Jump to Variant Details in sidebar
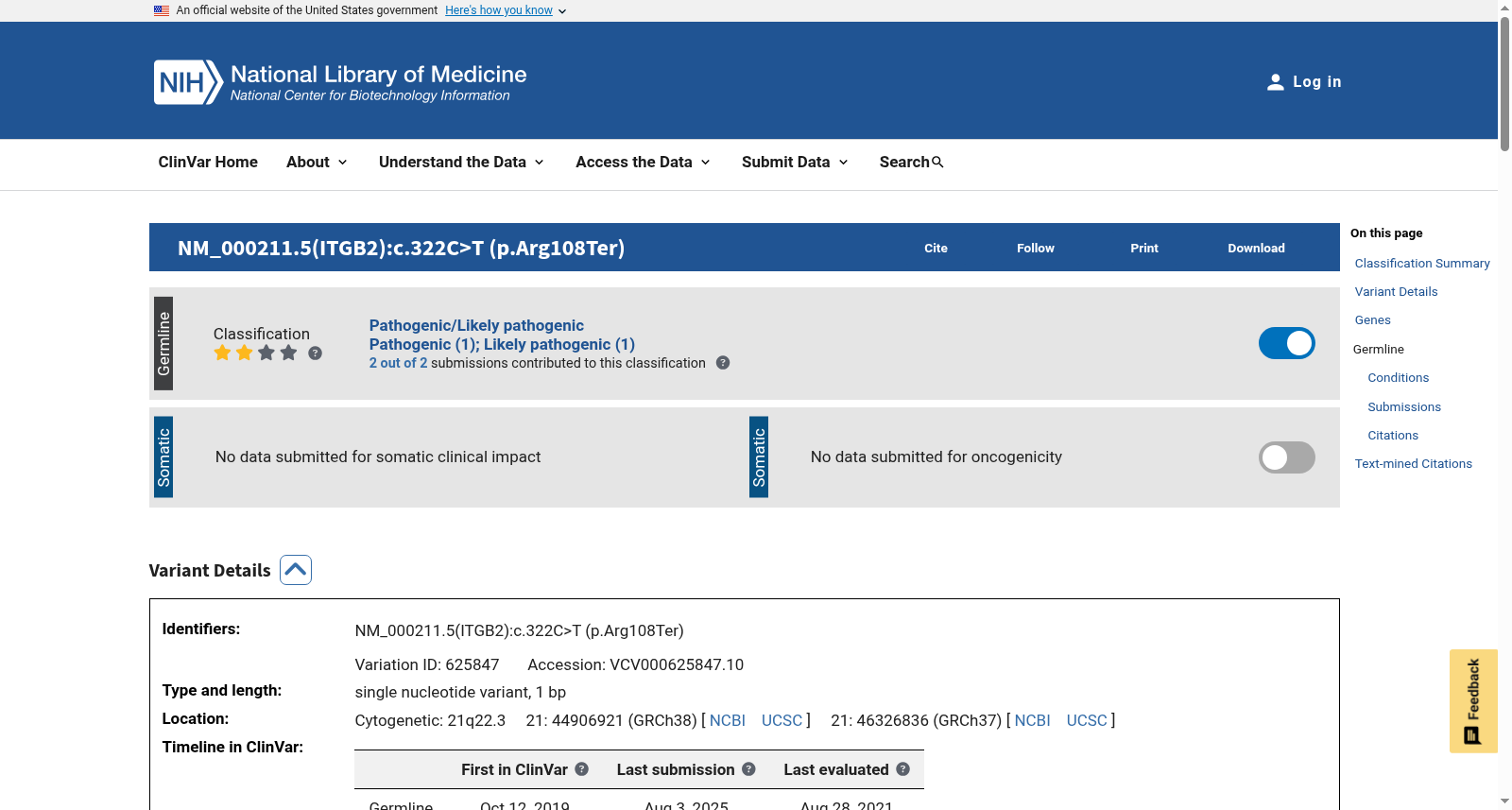The height and width of the screenshot is (810, 1512). tap(1396, 292)
